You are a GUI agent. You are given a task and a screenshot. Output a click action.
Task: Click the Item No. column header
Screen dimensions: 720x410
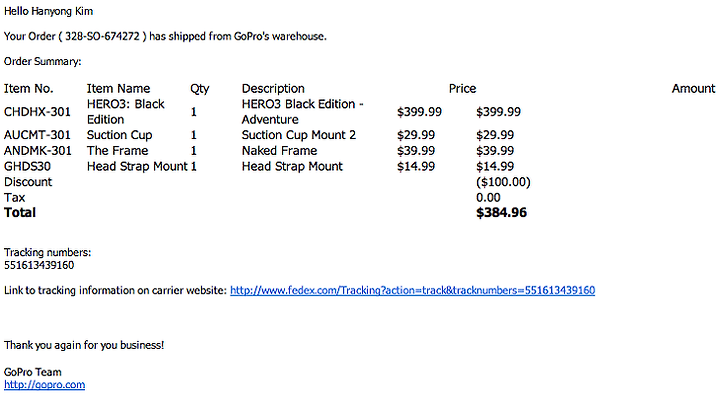[x=28, y=89]
